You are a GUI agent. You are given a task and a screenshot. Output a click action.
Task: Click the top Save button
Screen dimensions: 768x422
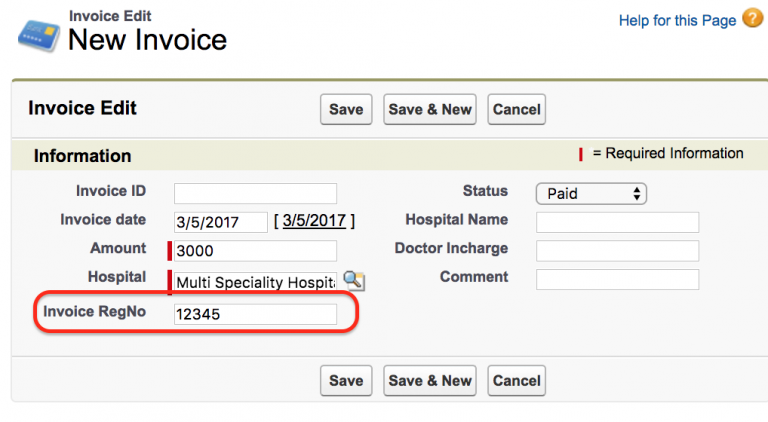tap(346, 109)
